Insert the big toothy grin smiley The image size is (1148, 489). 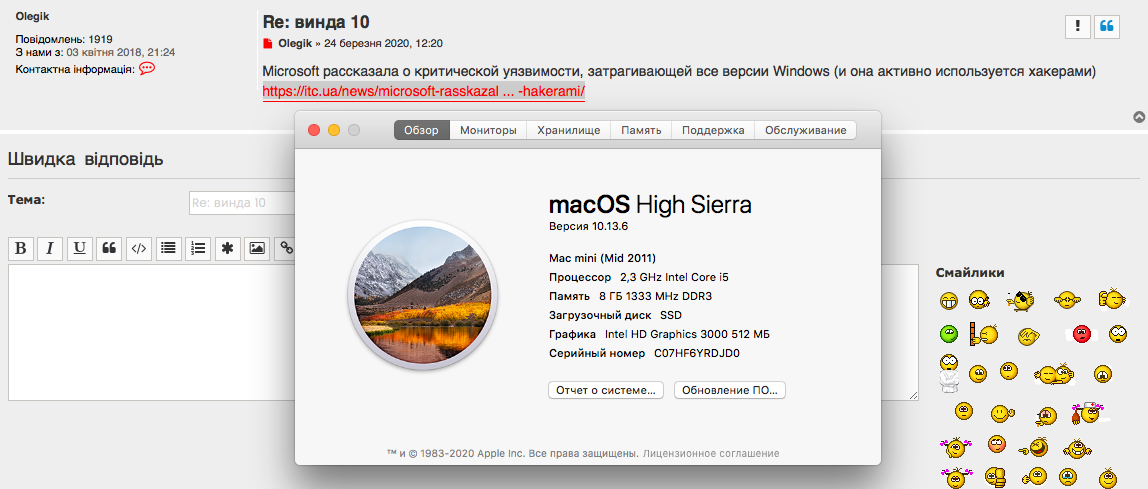949,301
